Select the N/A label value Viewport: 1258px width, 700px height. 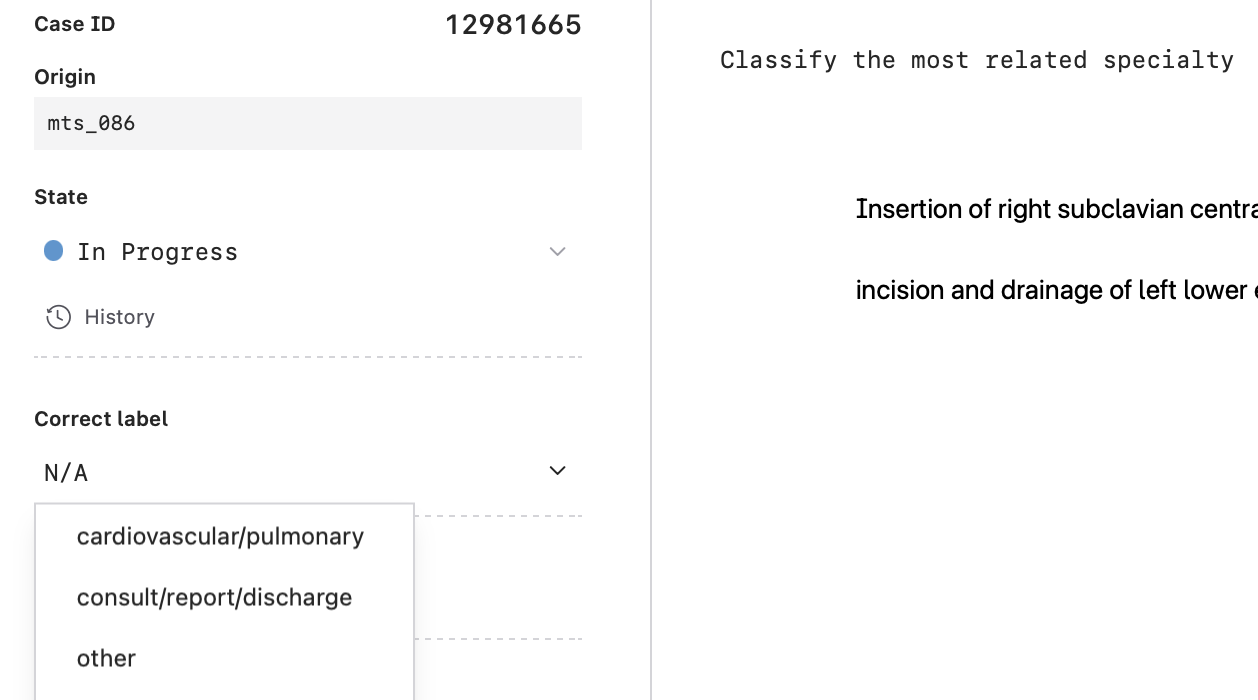64,472
